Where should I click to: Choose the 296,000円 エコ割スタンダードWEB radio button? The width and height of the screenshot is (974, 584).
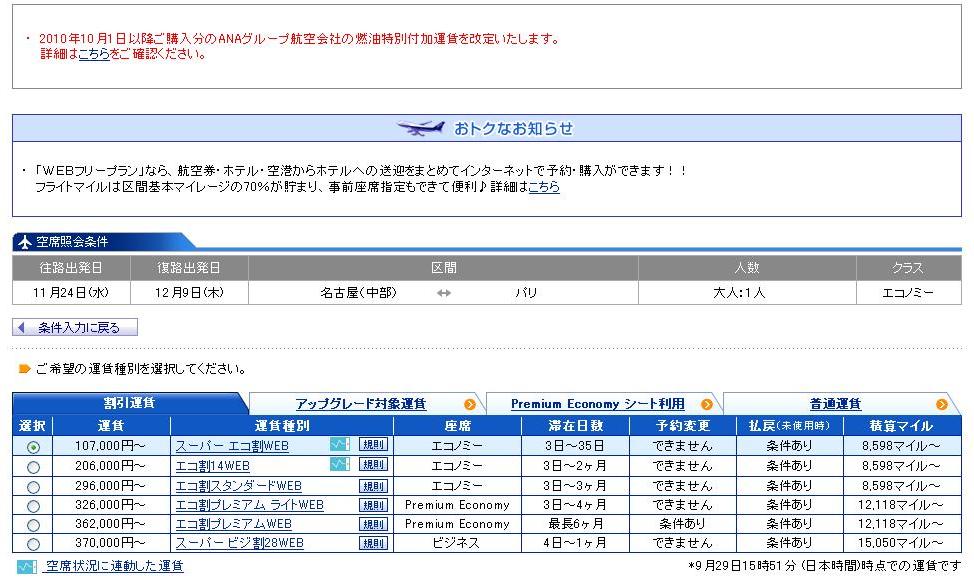pos(34,487)
